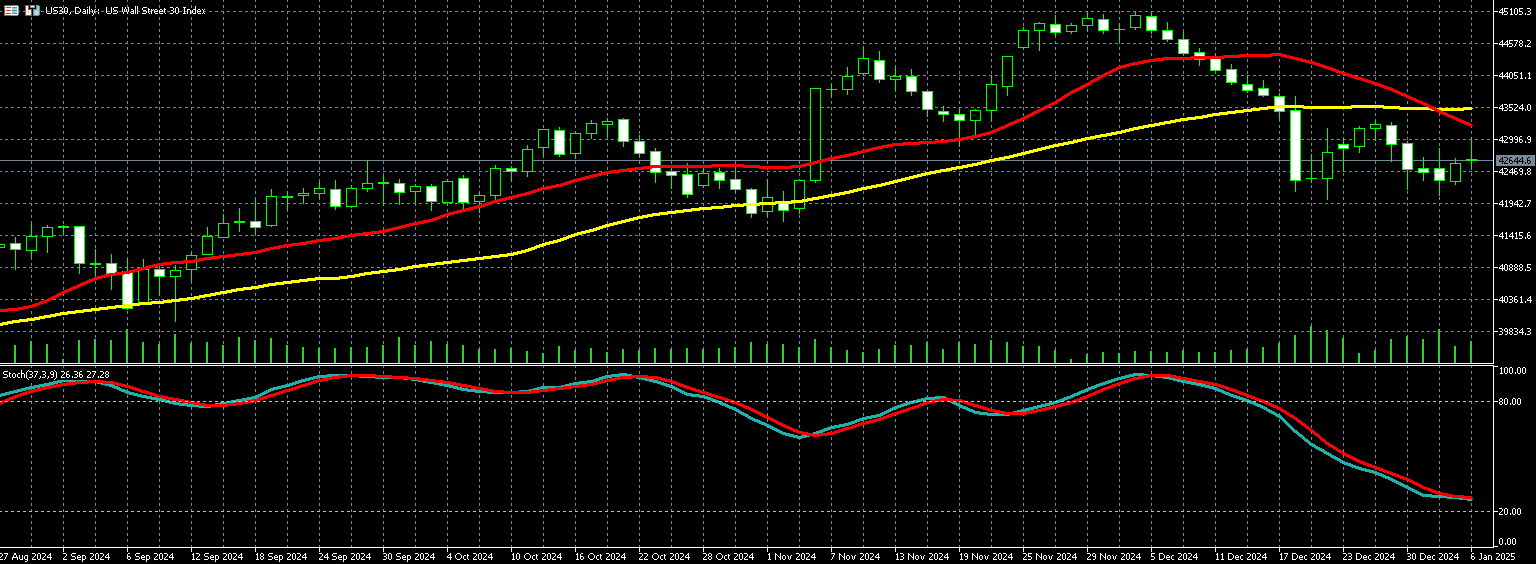Viewport: 1536px width, 564px height.
Task: Click the right end of yellow moving average
Action: click(1470, 108)
